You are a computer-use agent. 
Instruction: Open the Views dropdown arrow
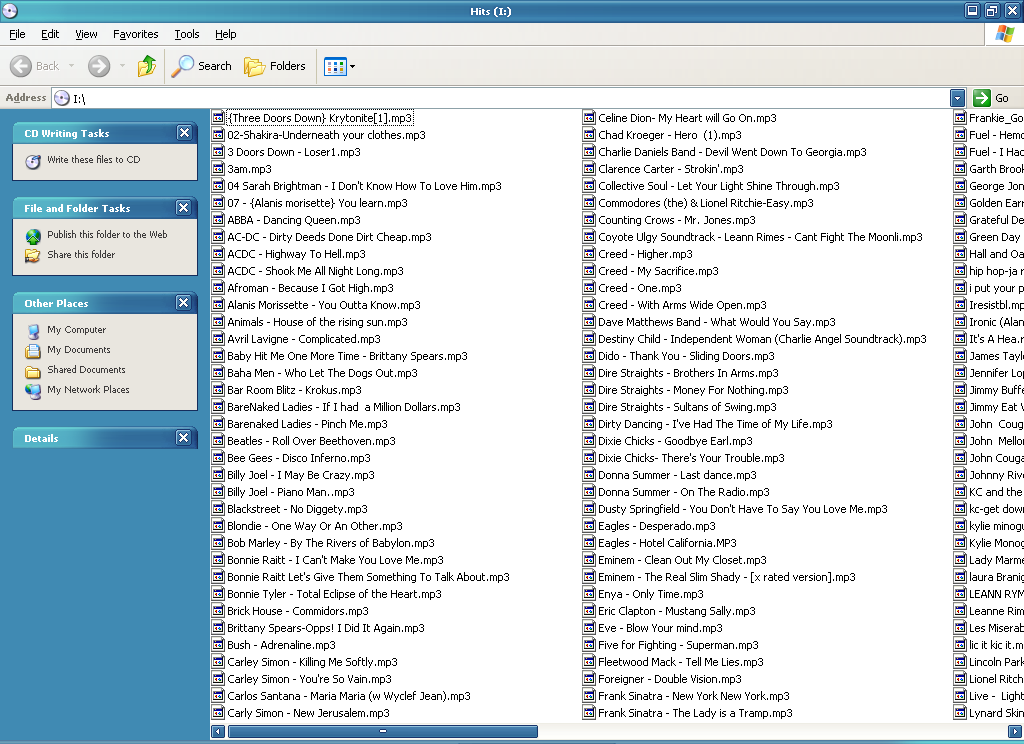coord(351,66)
